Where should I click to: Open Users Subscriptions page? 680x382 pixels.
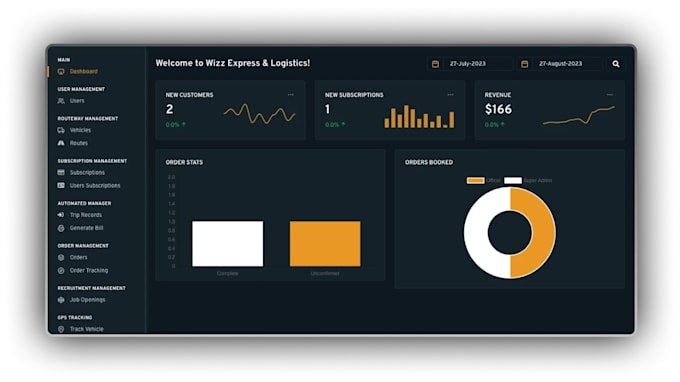click(x=95, y=186)
